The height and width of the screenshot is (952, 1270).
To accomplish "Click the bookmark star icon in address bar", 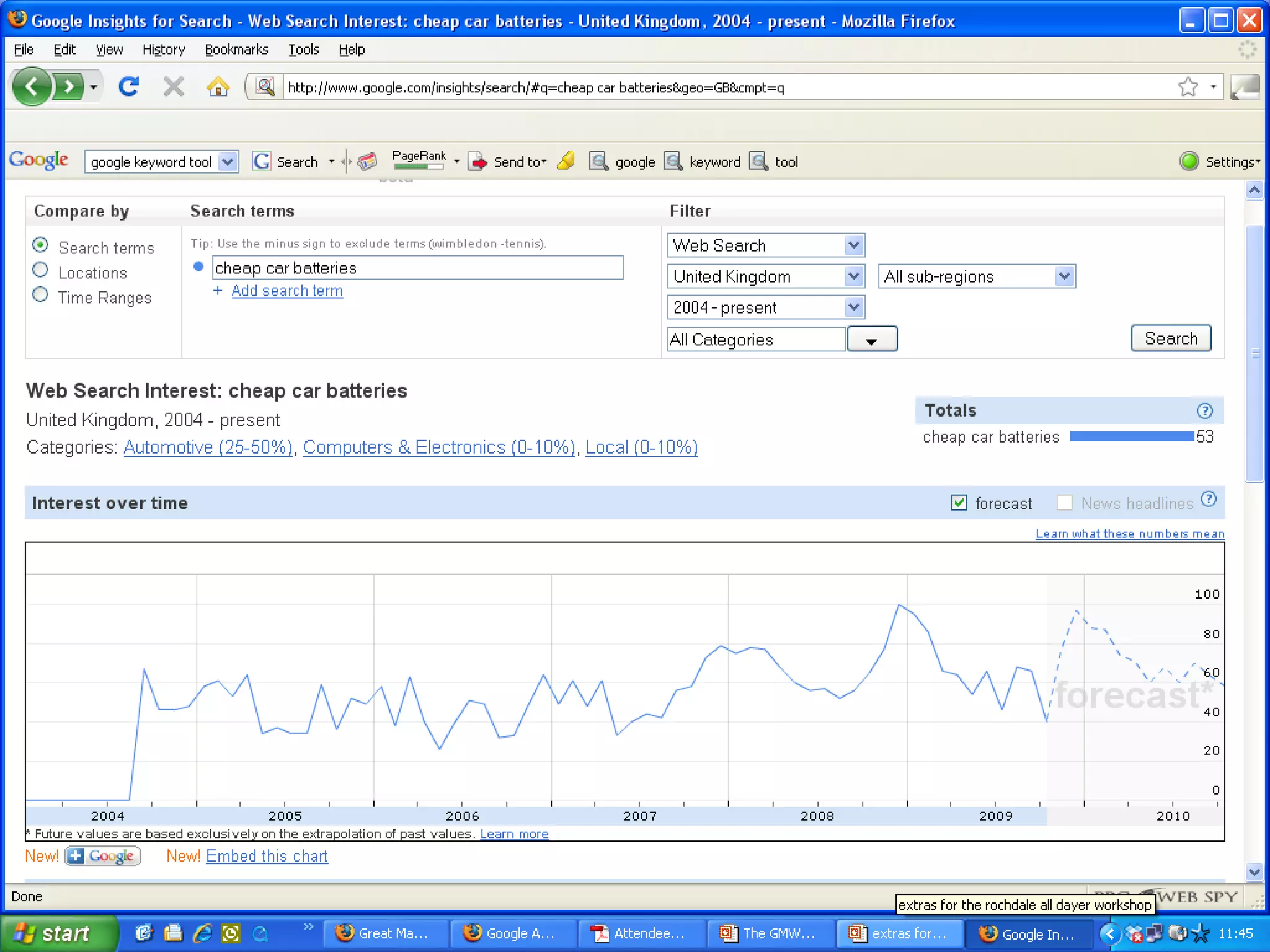I will point(1188,87).
